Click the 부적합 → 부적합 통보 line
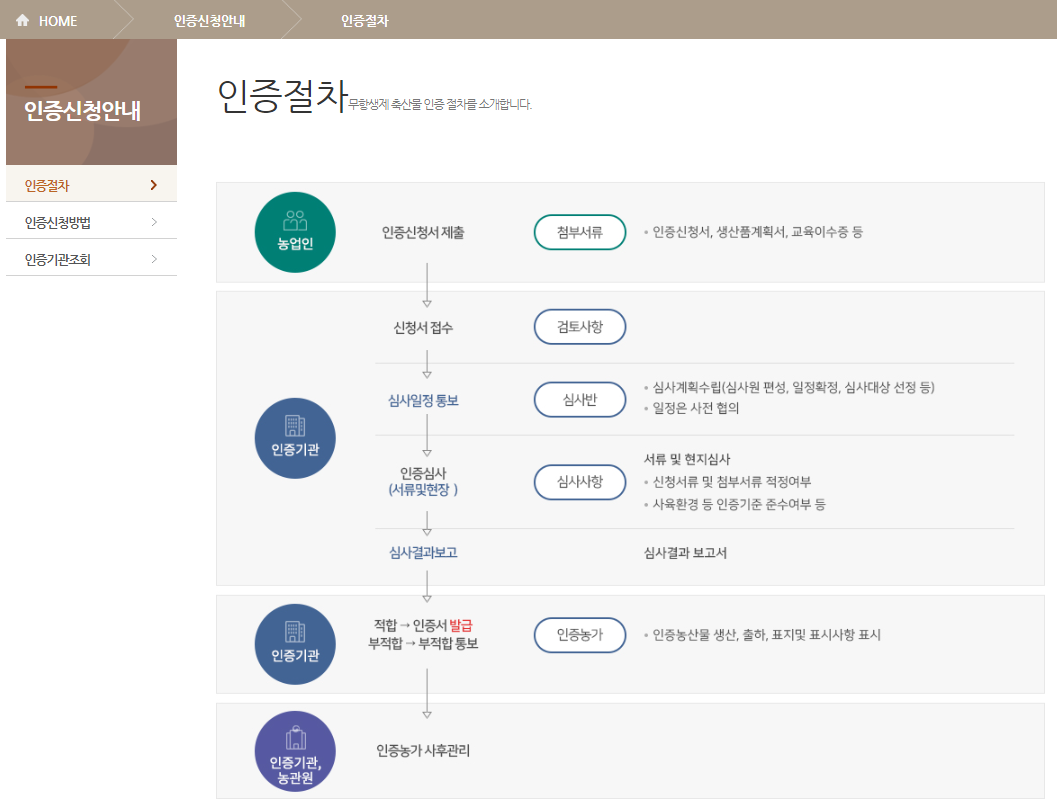The image size is (1057, 810). [423, 644]
